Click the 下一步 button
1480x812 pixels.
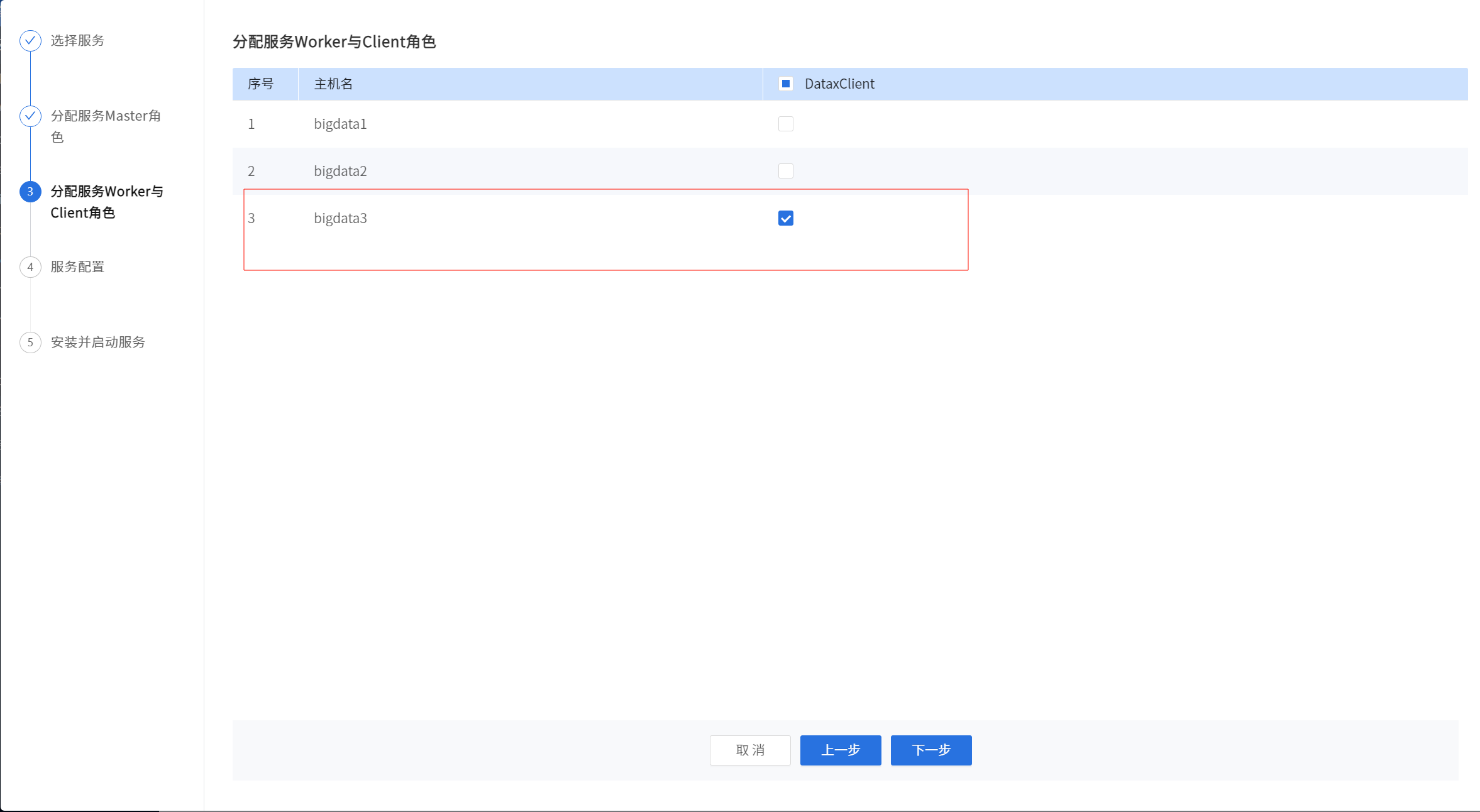[931, 750]
